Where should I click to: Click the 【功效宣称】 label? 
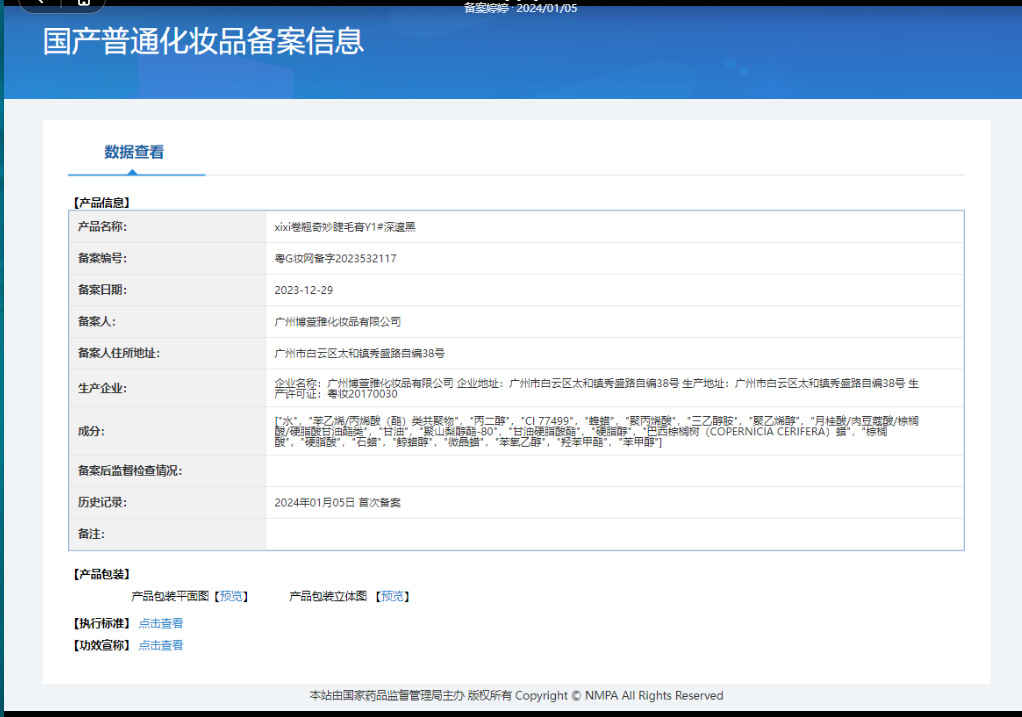pyautogui.click(x=101, y=645)
